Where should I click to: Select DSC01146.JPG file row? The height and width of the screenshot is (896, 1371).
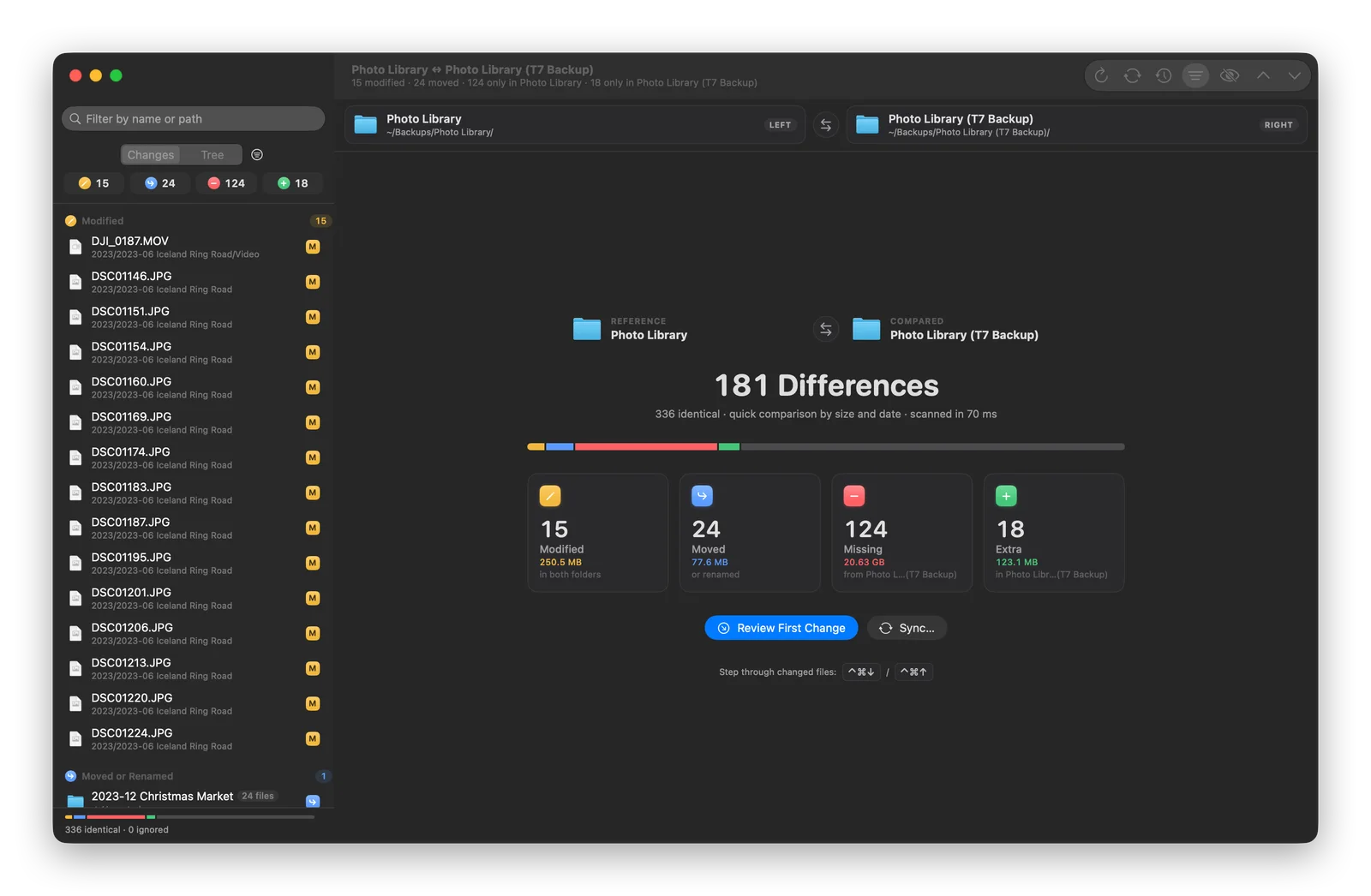[x=194, y=282]
